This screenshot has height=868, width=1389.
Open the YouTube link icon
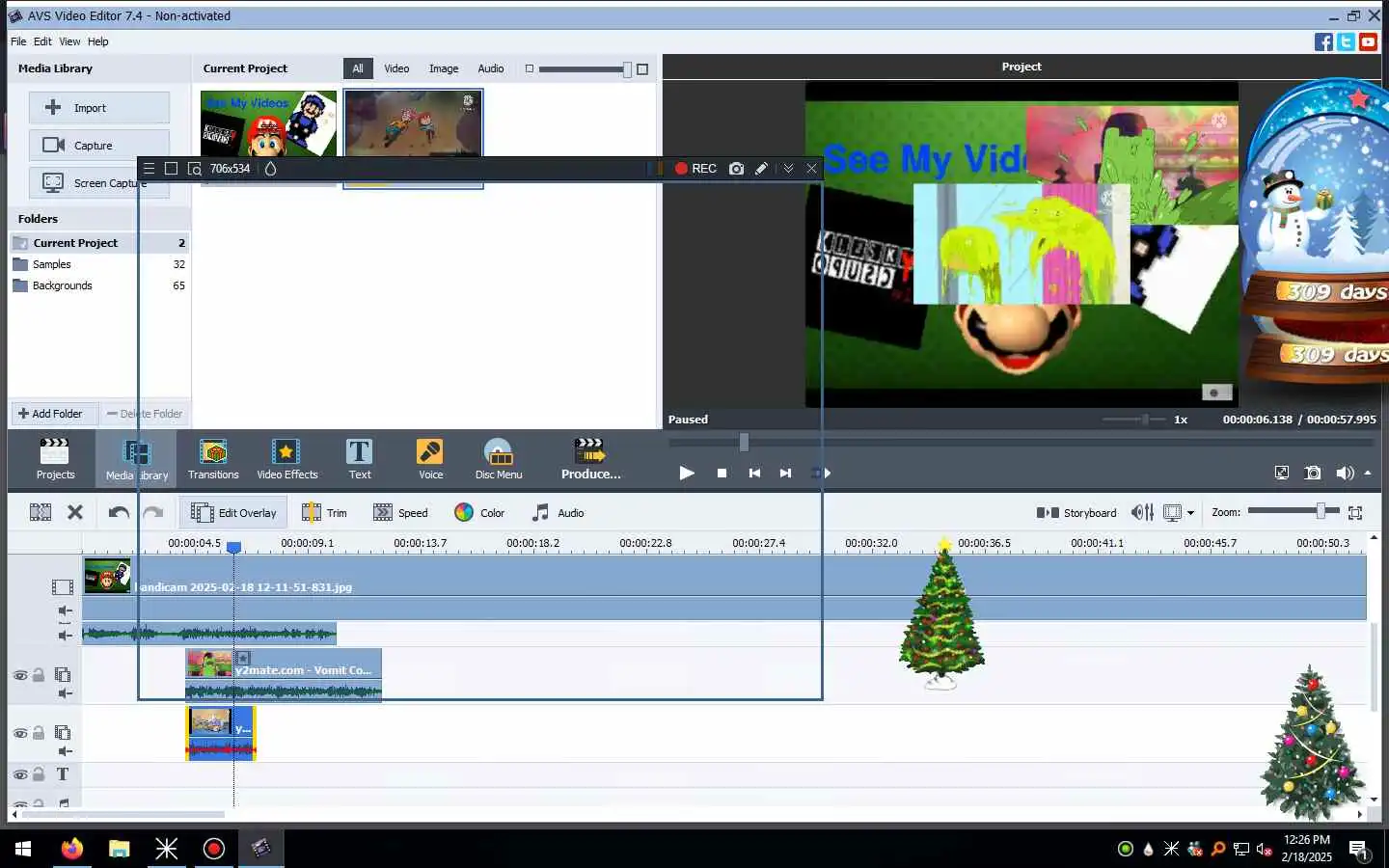[1368, 41]
